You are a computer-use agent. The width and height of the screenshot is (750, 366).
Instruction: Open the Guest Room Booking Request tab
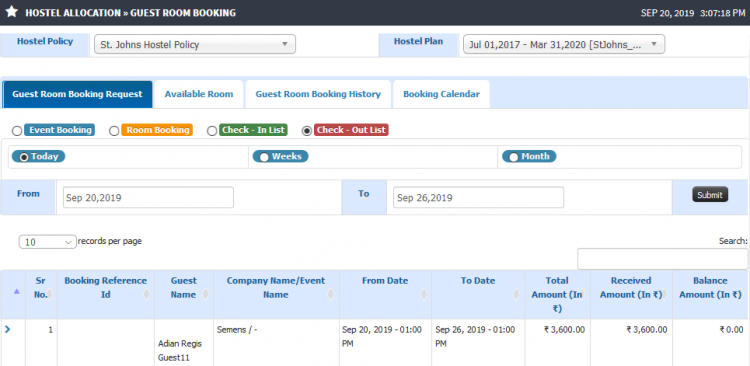[77, 94]
